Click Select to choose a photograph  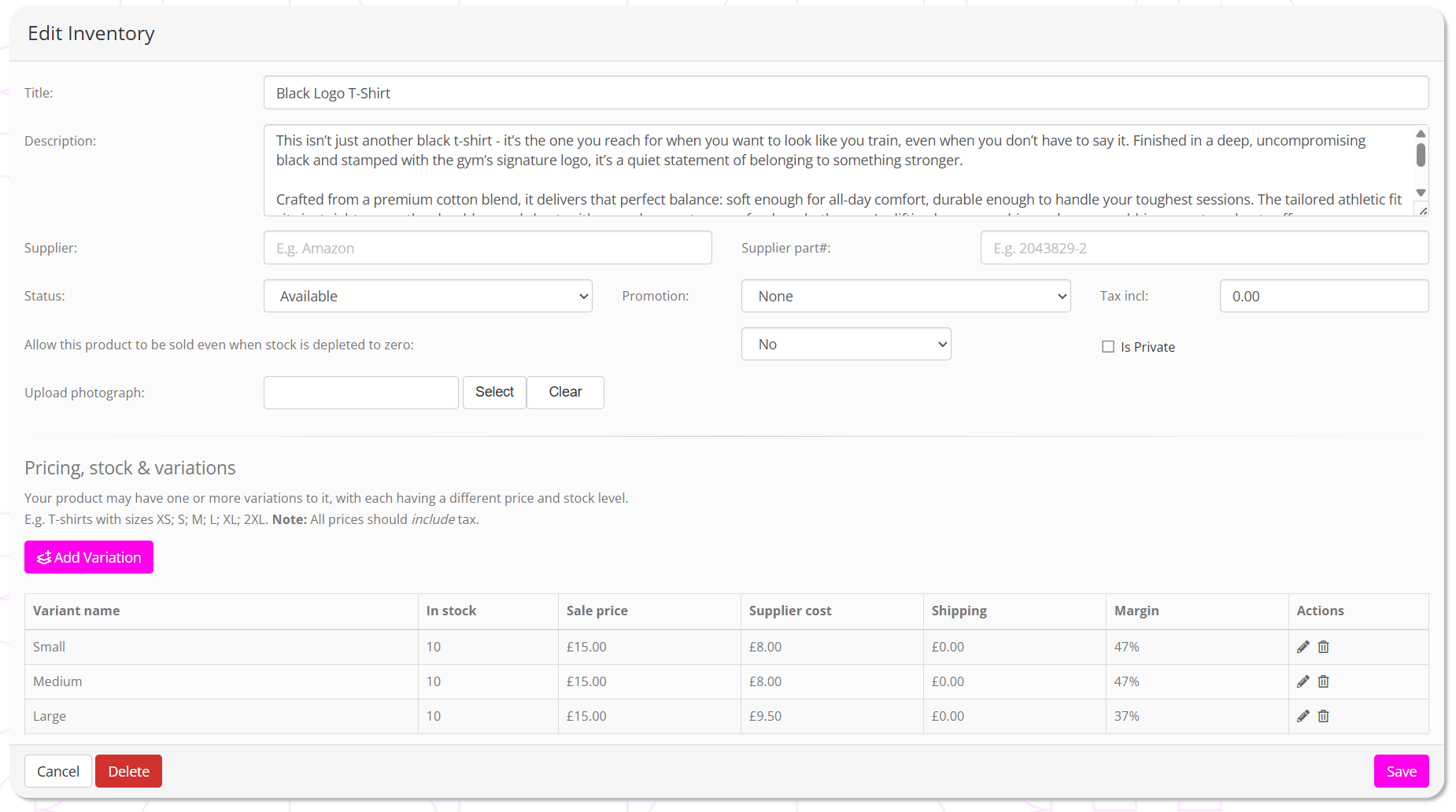tap(494, 392)
